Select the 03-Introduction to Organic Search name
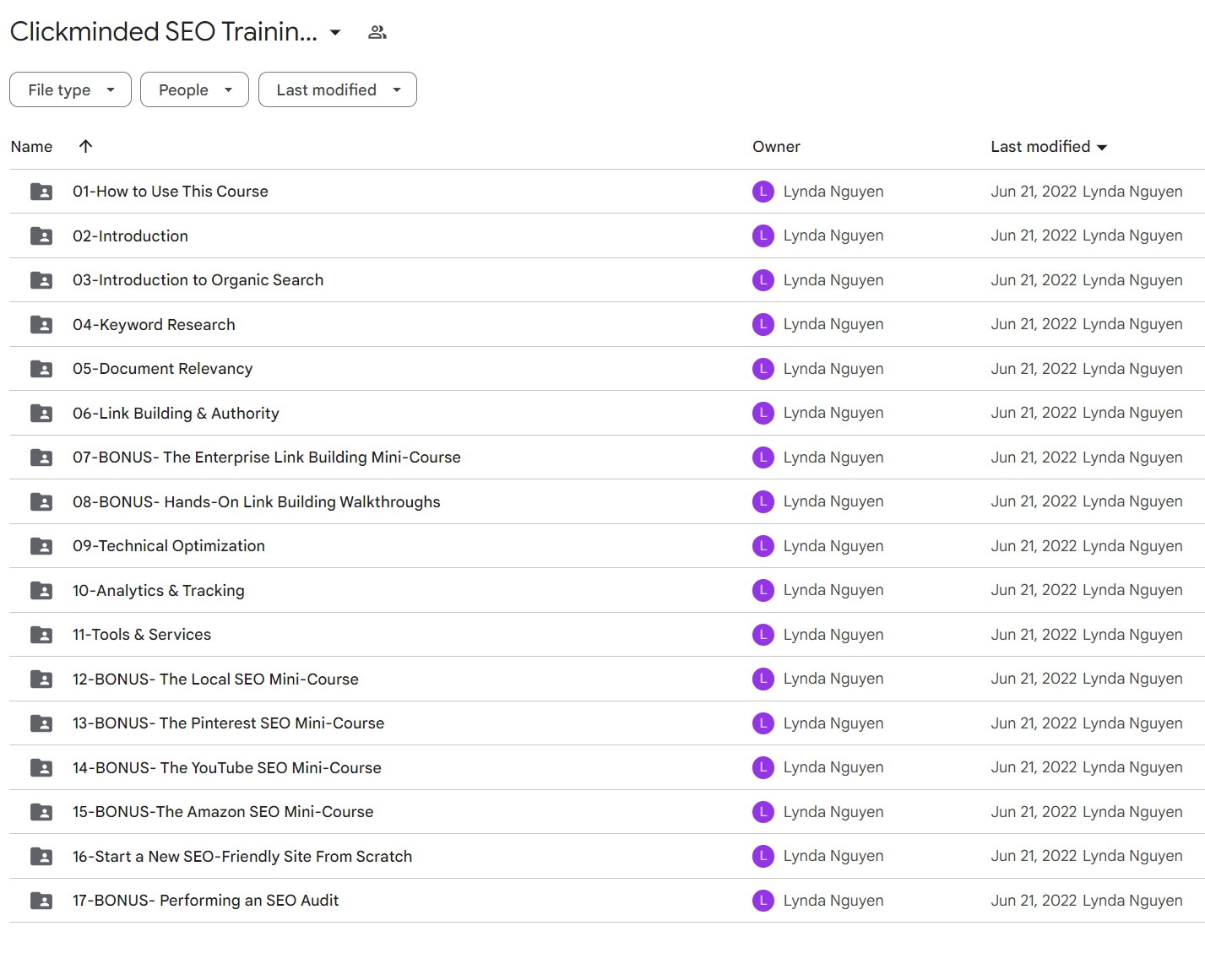The height and width of the screenshot is (980, 1205). coord(198,280)
